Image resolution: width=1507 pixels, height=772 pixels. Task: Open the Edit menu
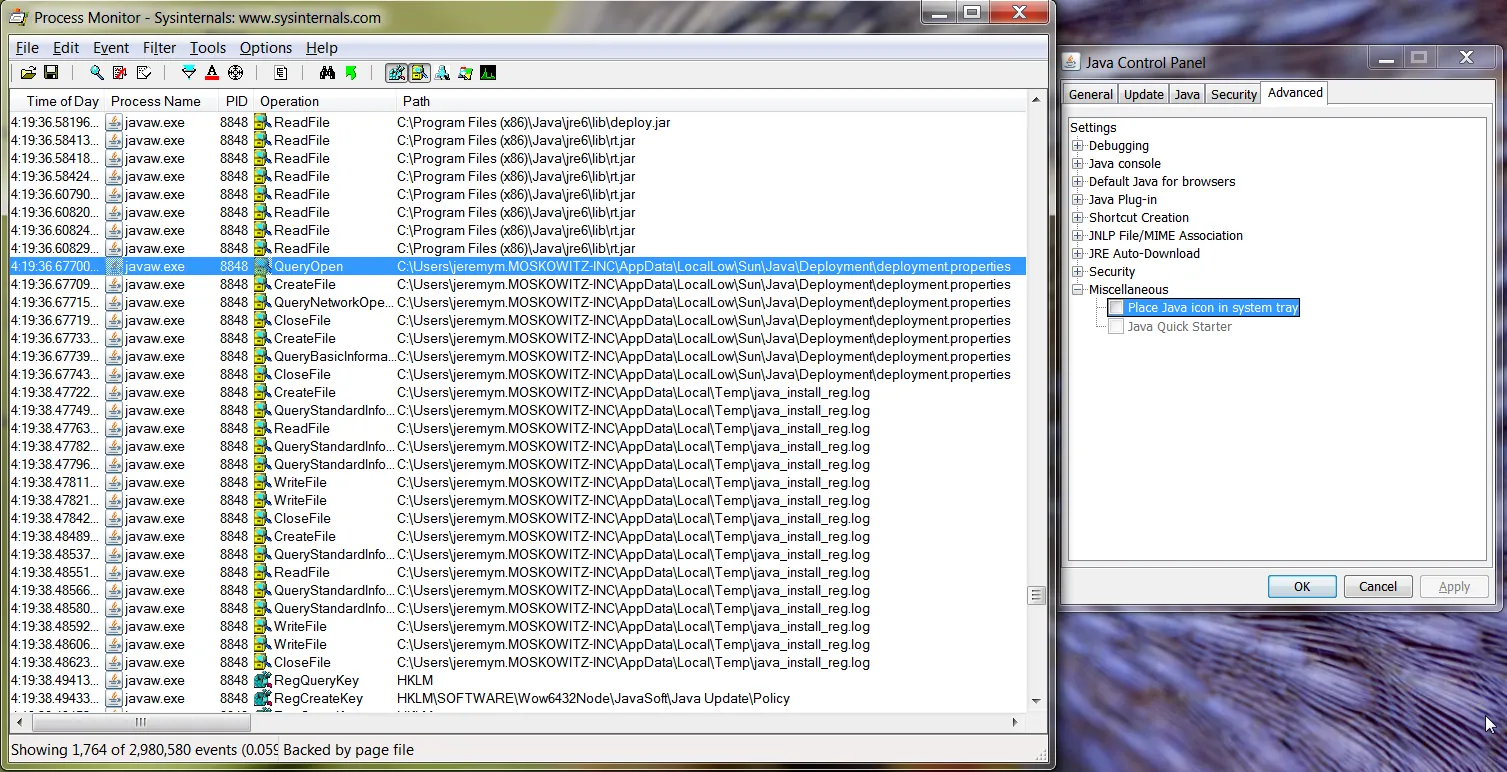(66, 48)
